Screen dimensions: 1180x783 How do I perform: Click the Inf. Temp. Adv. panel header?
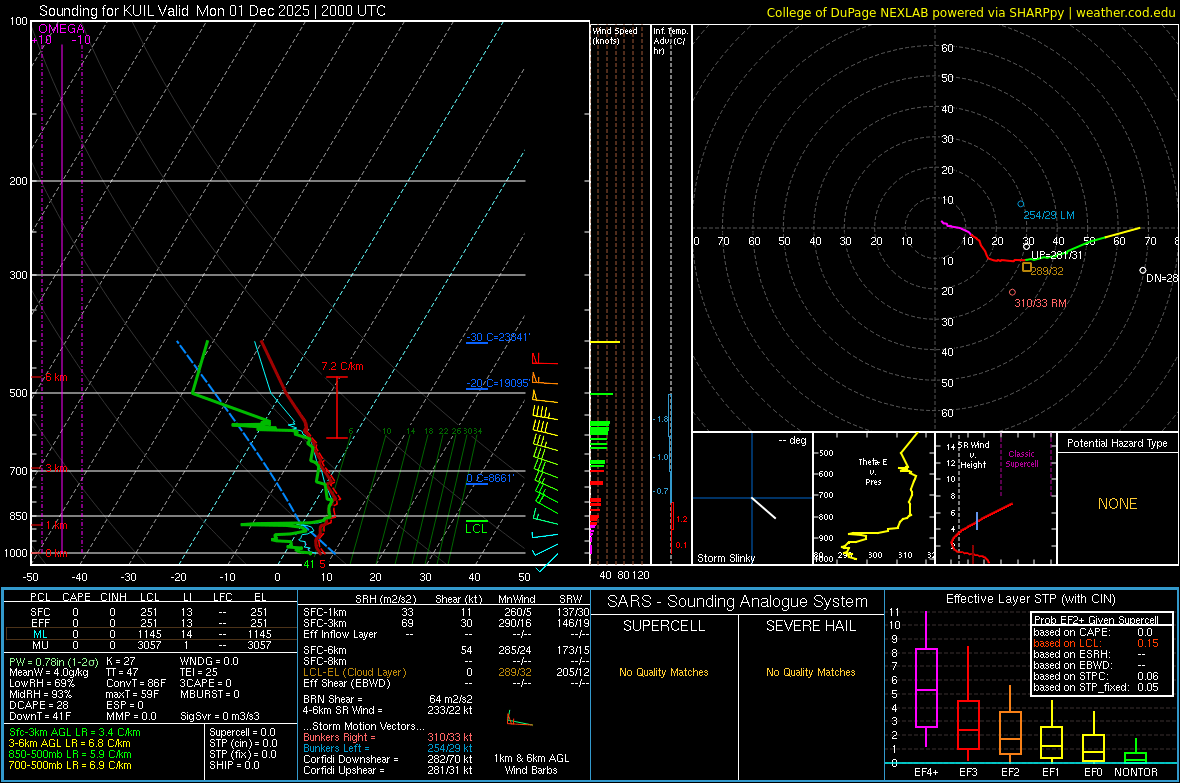670,41
